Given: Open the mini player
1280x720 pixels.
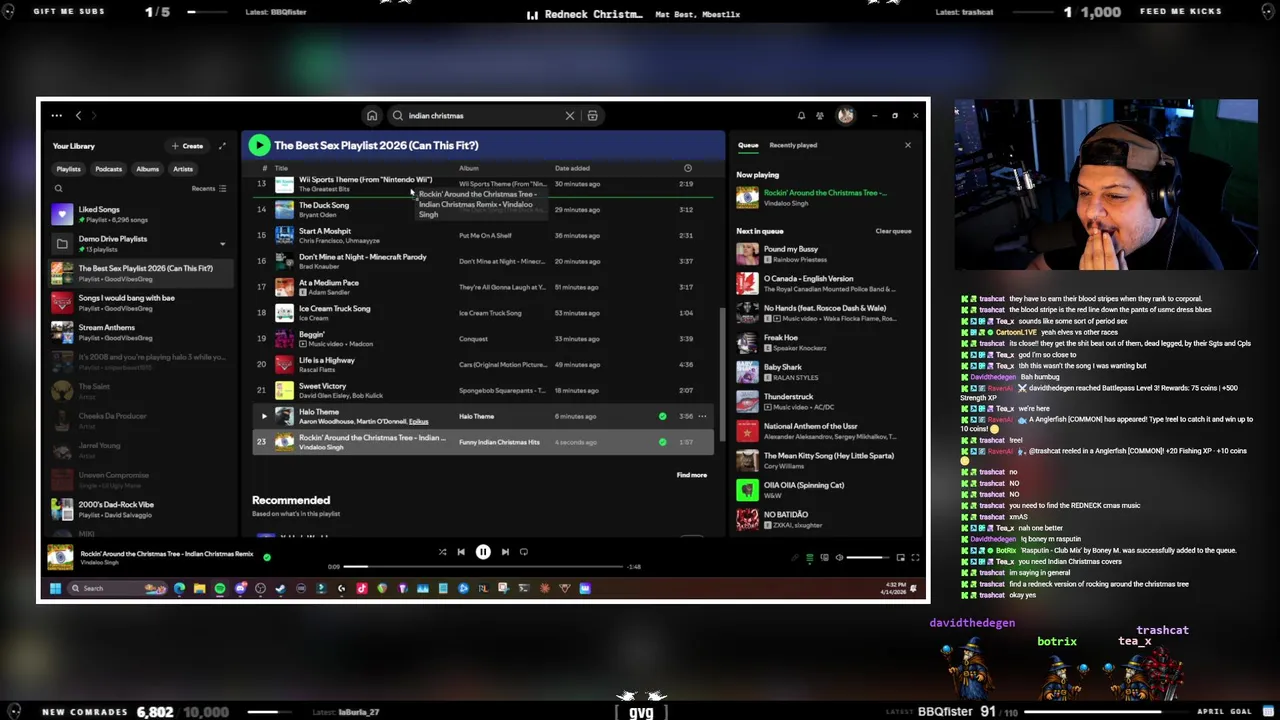Looking at the screenshot, I should click(900, 558).
